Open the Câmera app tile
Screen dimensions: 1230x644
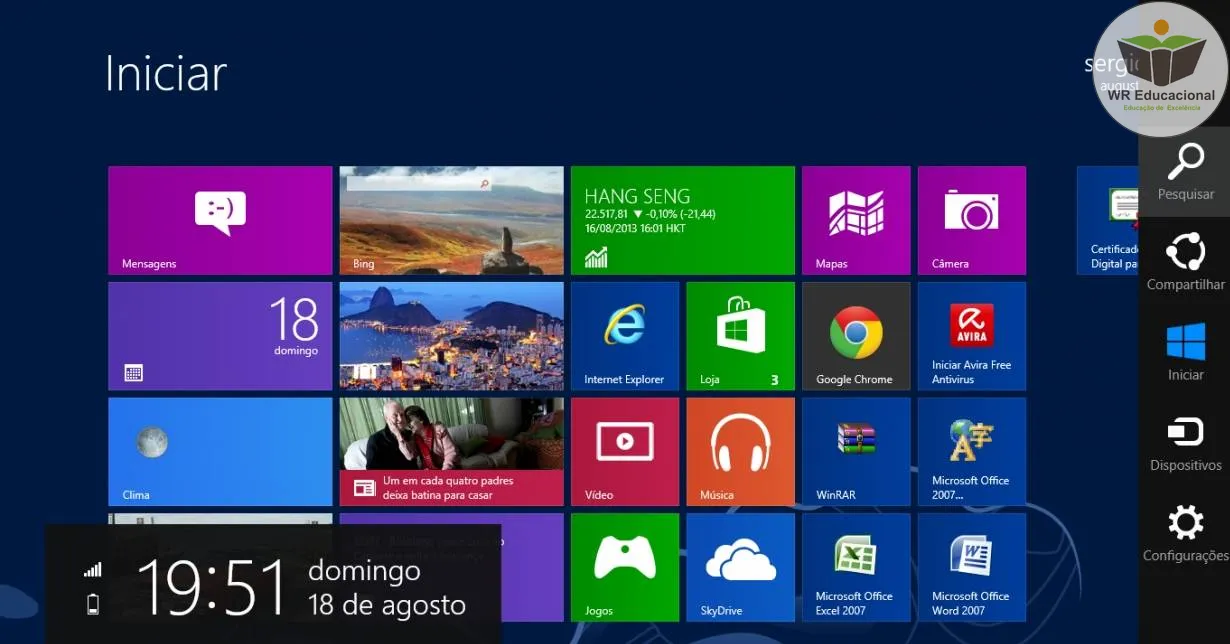(972, 220)
